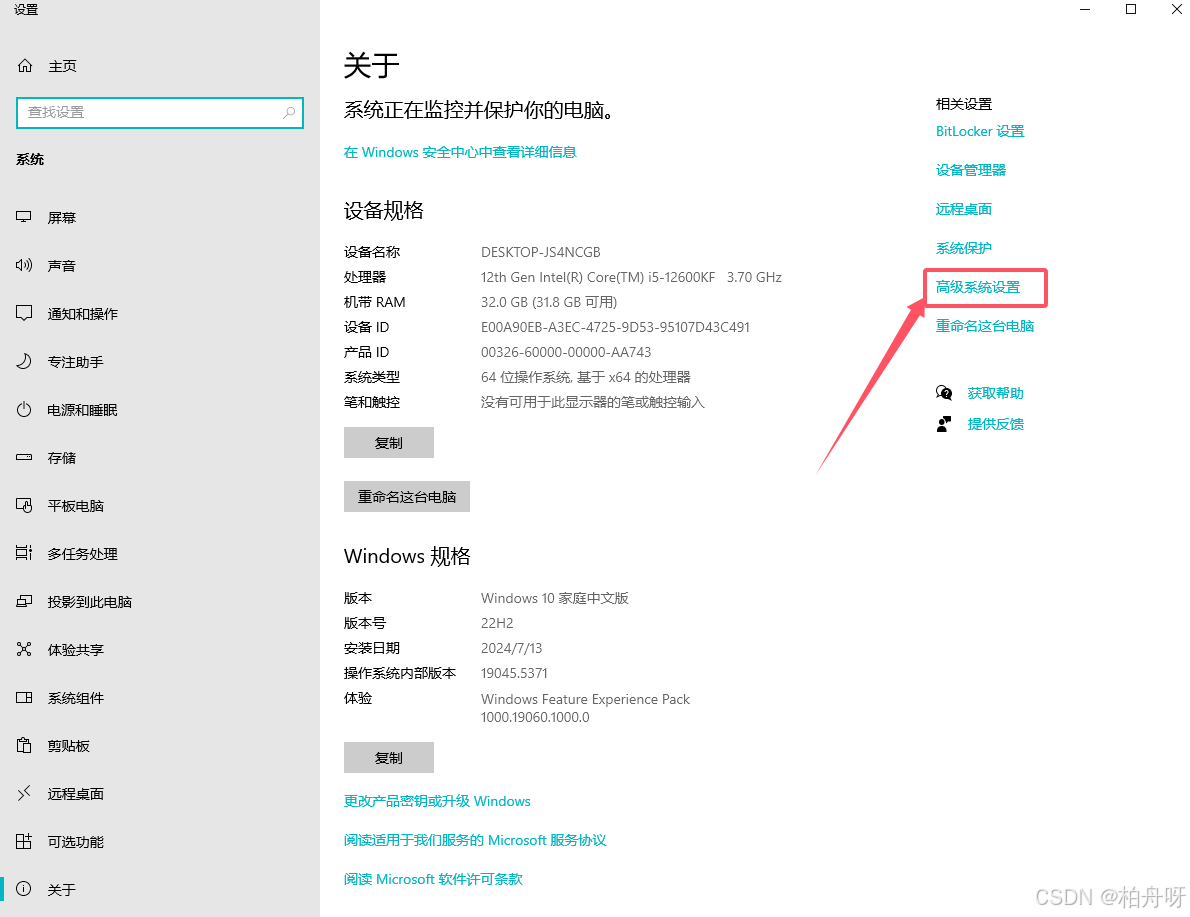Click 复制 under Windows specifications
This screenshot has height=917, width=1190.
389,758
